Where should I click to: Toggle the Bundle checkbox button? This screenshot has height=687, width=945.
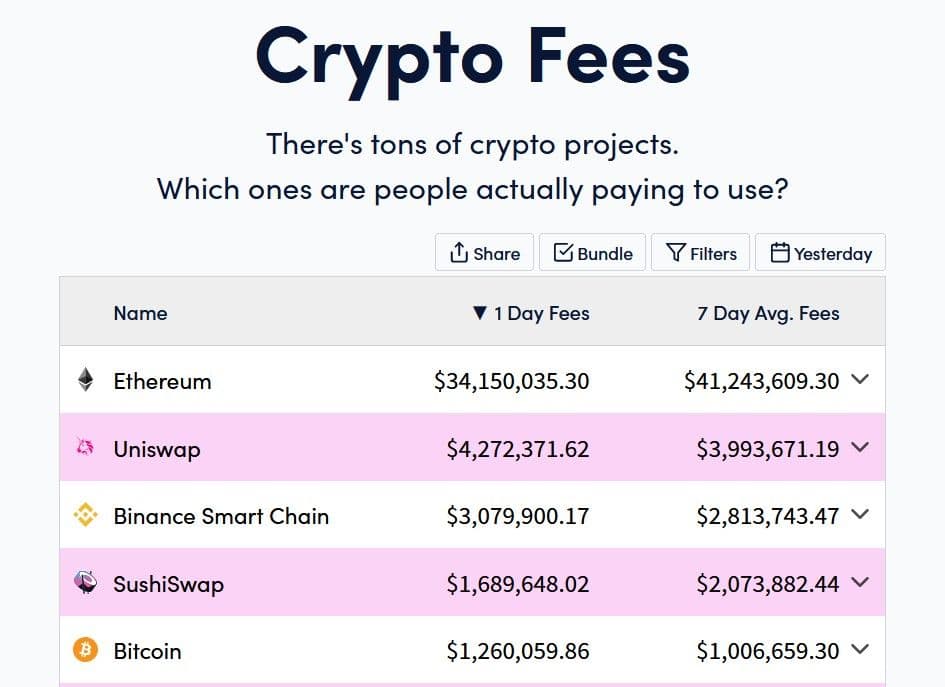coord(593,253)
